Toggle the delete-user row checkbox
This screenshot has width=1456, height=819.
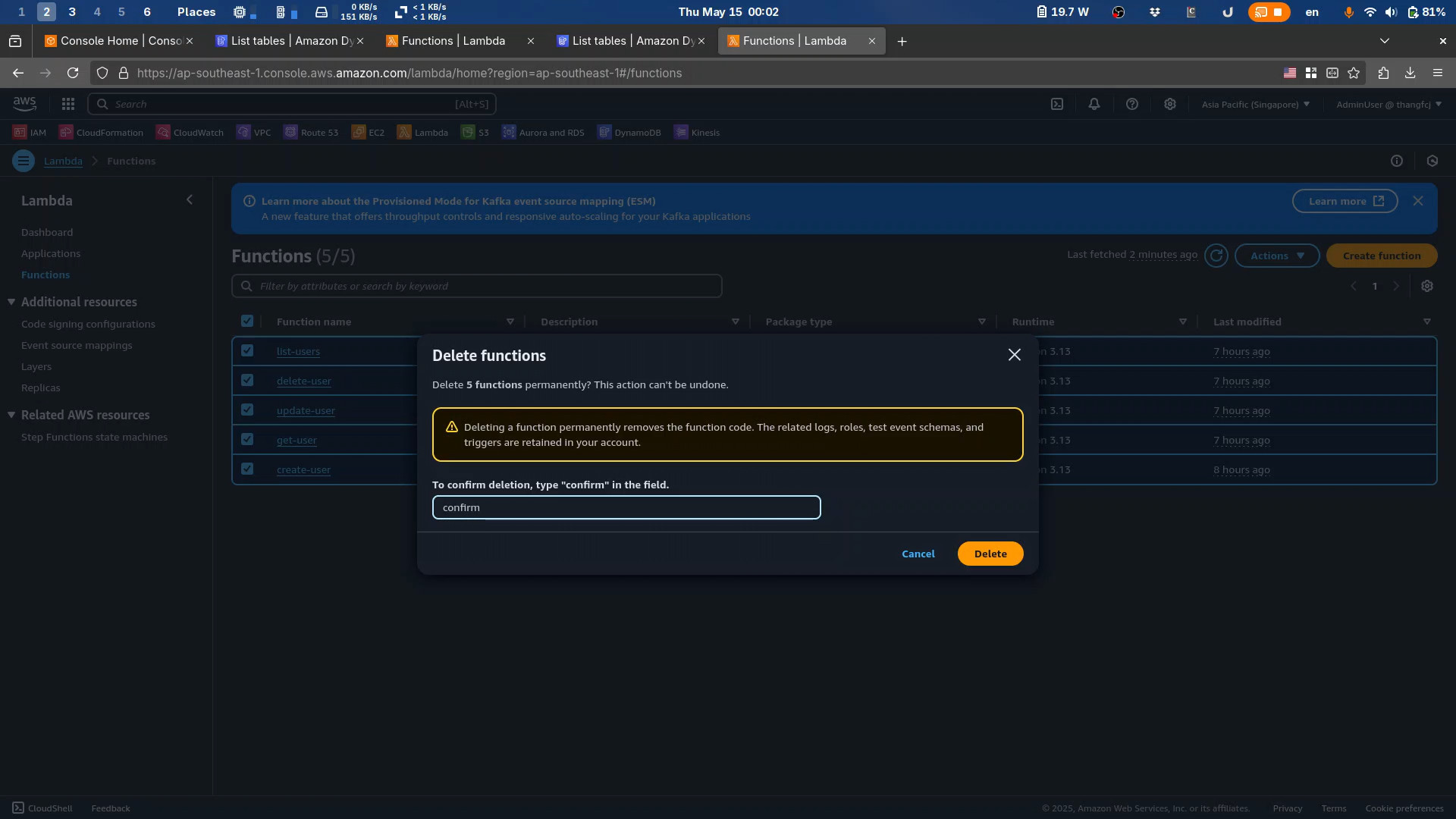tap(247, 380)
